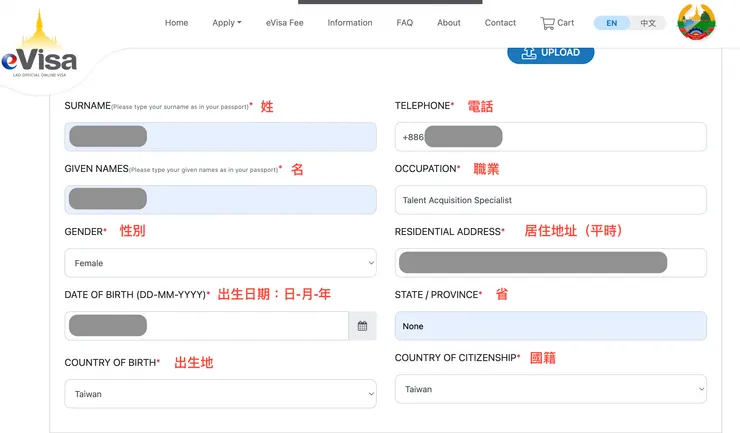Click the Date of Birth input field
The height and width of the screenshot is (433, 740).
coord(207,326)
